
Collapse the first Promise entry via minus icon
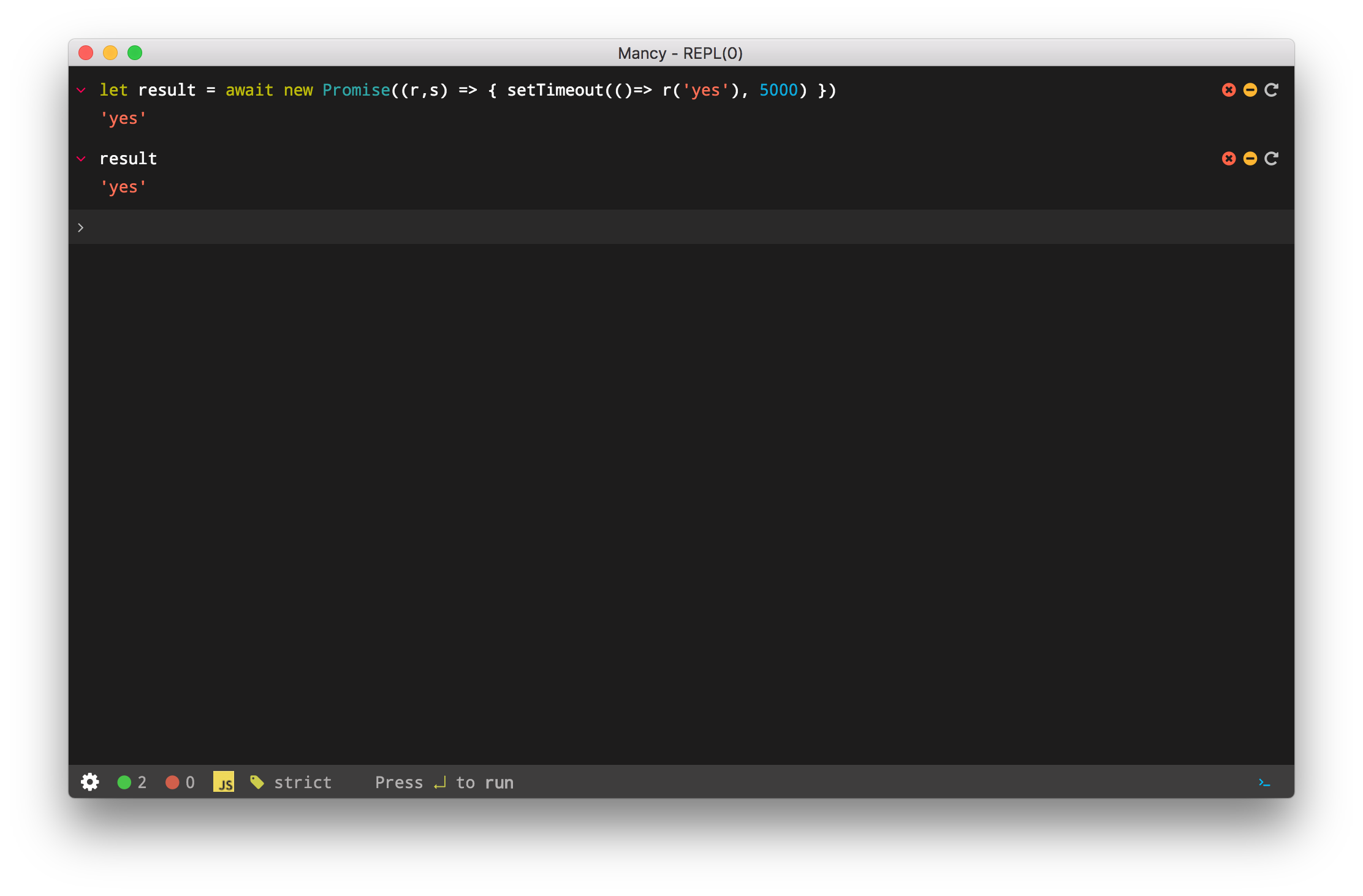[1250, 90]
